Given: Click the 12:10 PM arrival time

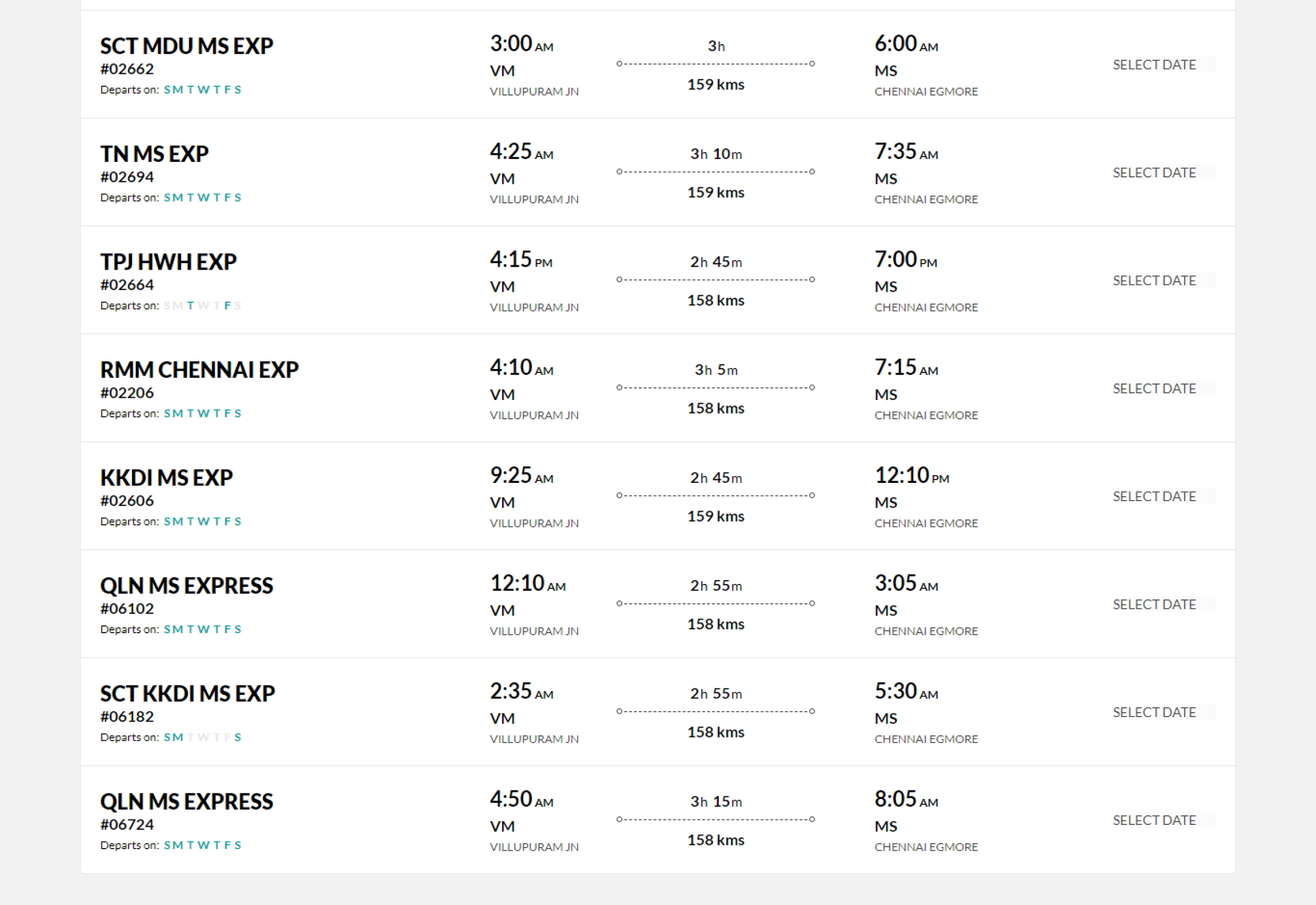Looking at the screenshot, I should pyautogui.click(x=911, y=475).
